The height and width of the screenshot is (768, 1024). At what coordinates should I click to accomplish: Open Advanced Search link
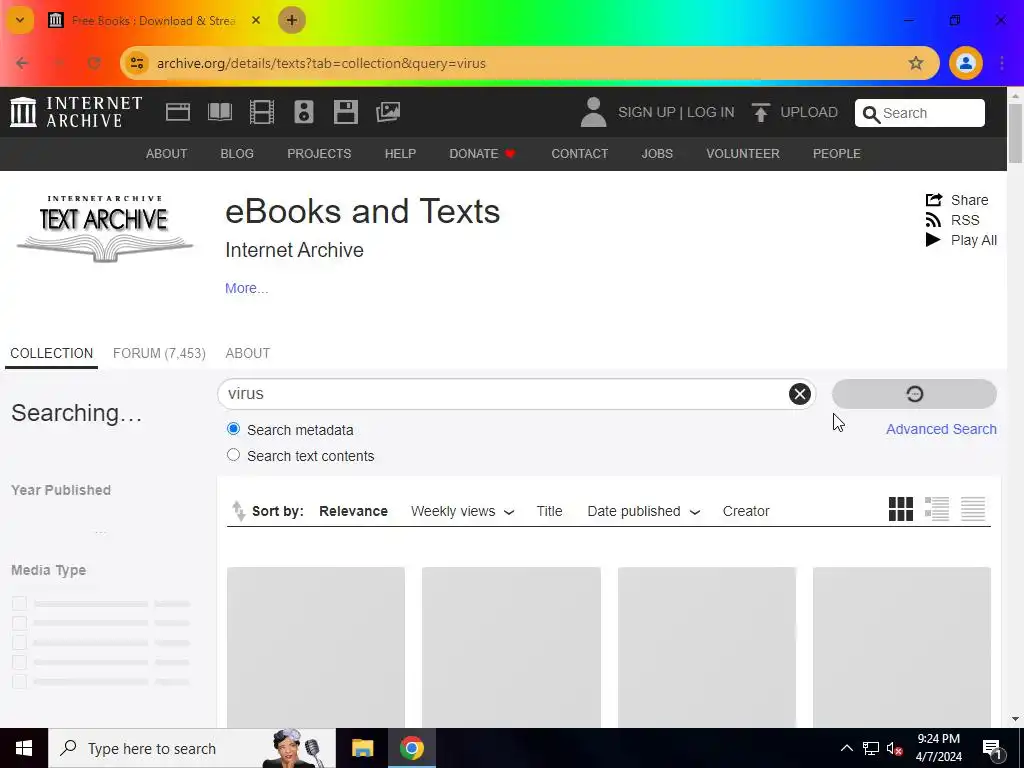(941, 429)
